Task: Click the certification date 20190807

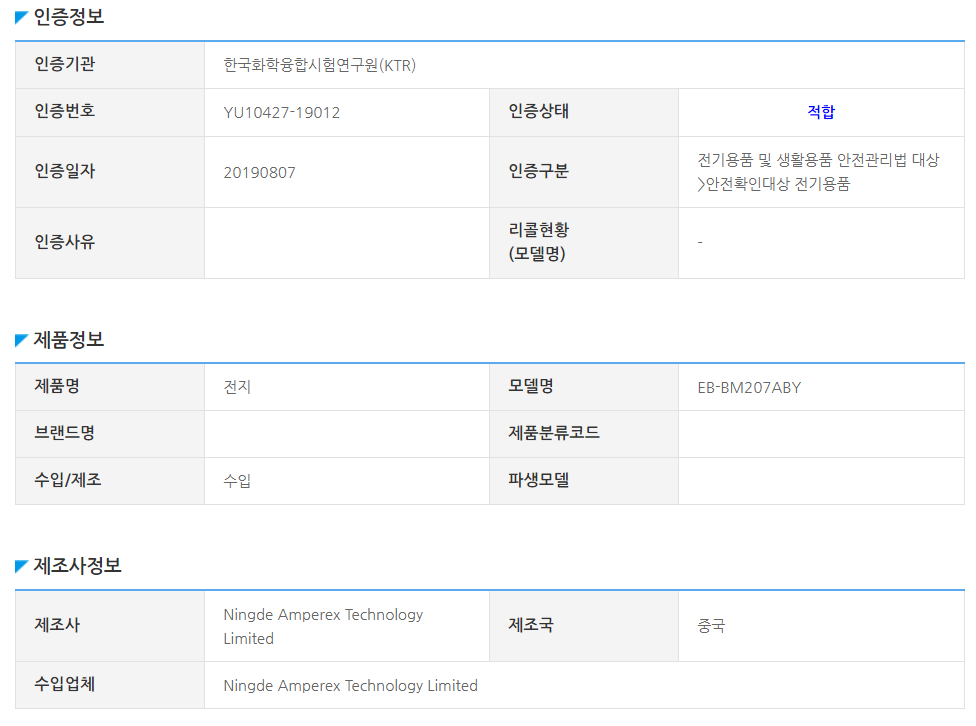Action: [x=260, y=172]
